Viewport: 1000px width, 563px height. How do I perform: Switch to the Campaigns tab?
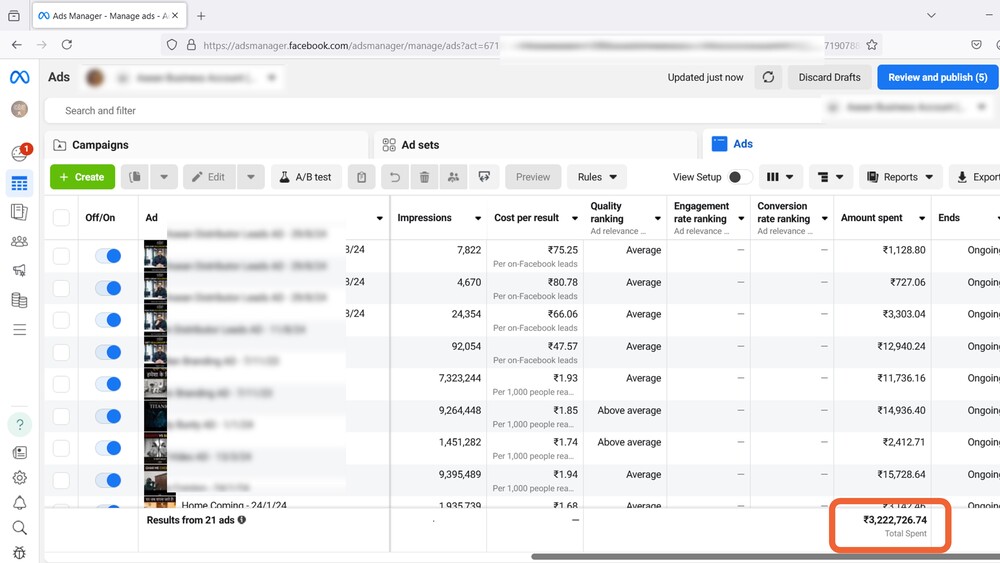pos(100,145)
